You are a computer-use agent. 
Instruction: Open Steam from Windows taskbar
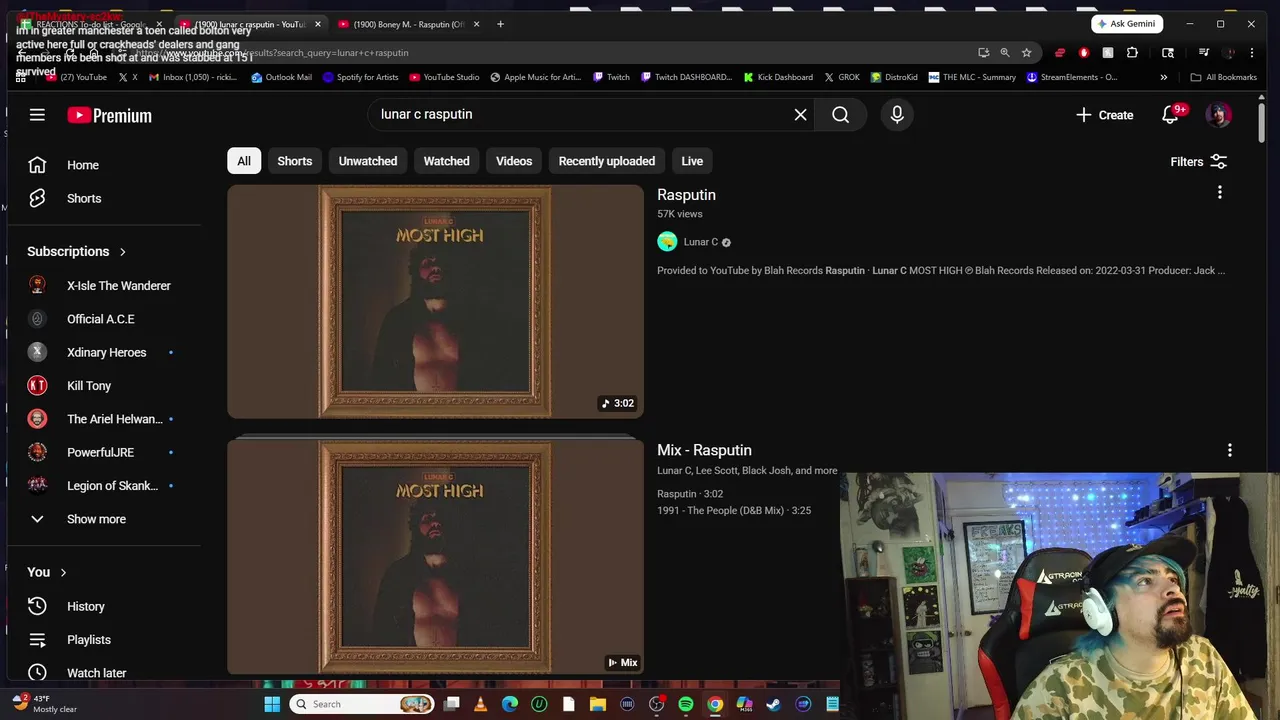point(773,704)
